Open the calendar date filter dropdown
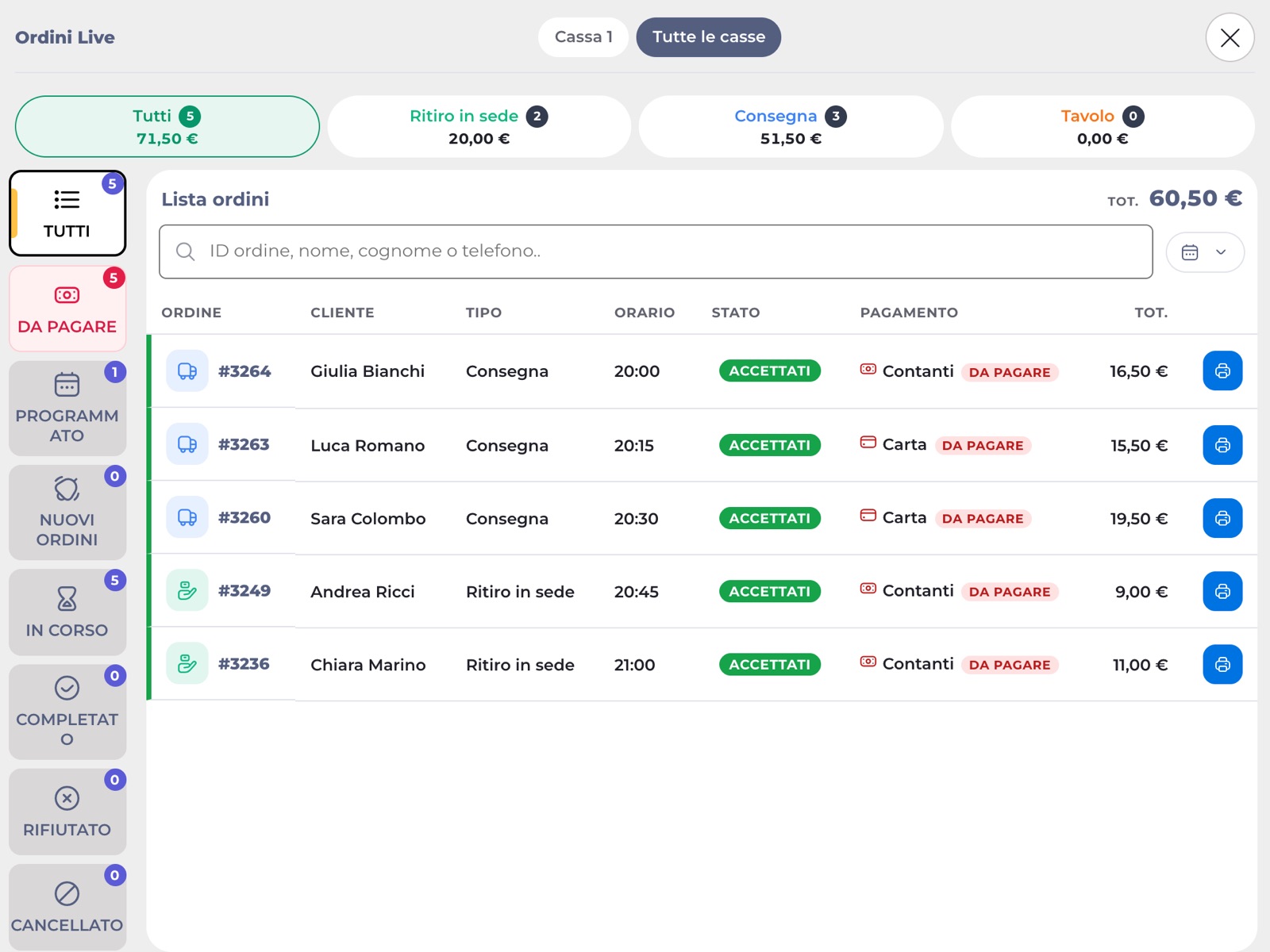 tap(1204, 252)
